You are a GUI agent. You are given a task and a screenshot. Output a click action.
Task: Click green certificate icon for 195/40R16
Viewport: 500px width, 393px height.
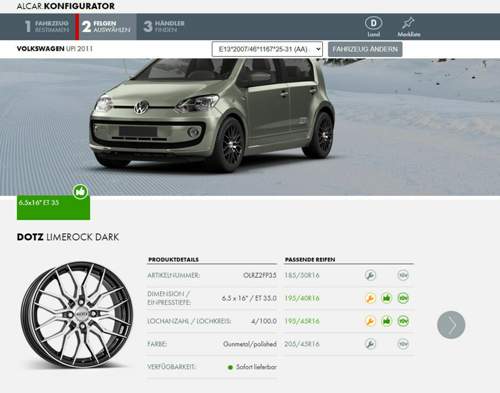(403, 298)
